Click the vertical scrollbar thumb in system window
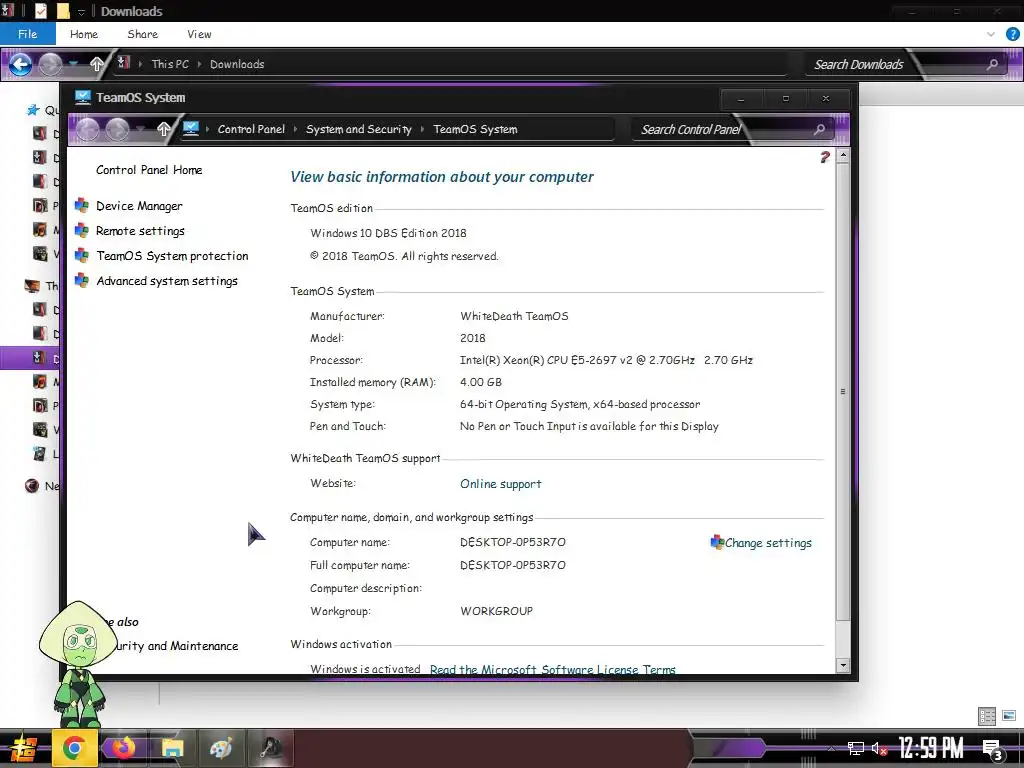1024x768 pixels. pyautogui.click(x=842, y=392)
